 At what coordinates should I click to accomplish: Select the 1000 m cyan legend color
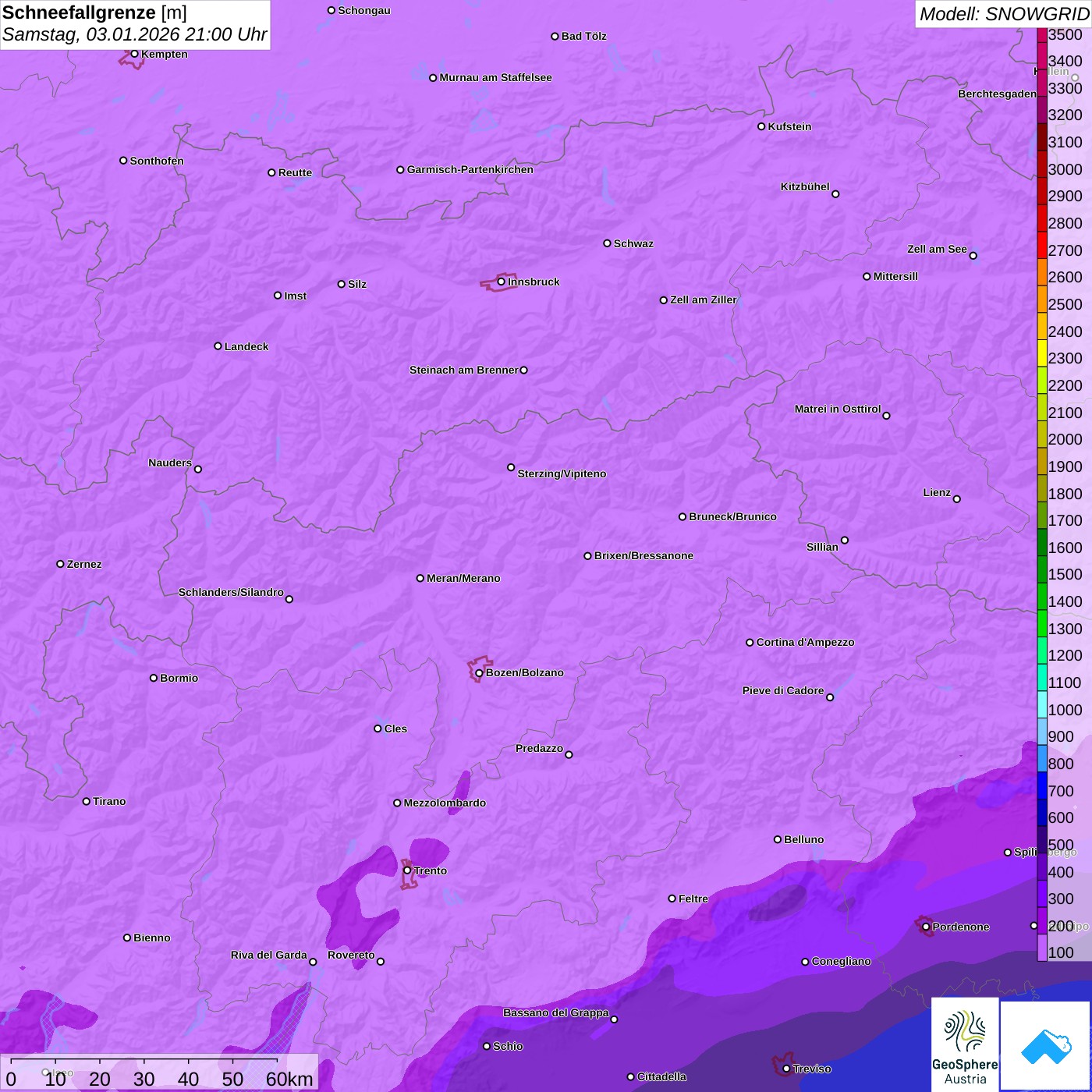point(1042,704)
